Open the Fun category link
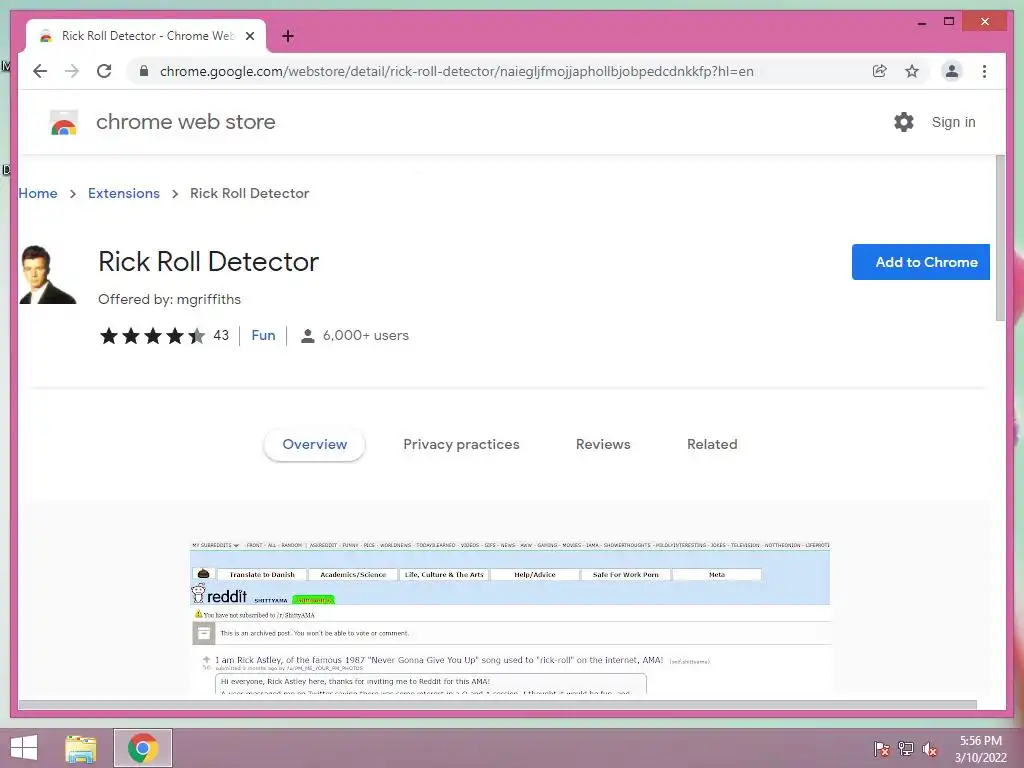Viewport: 1024px width, 768px height. coord(263,336)
